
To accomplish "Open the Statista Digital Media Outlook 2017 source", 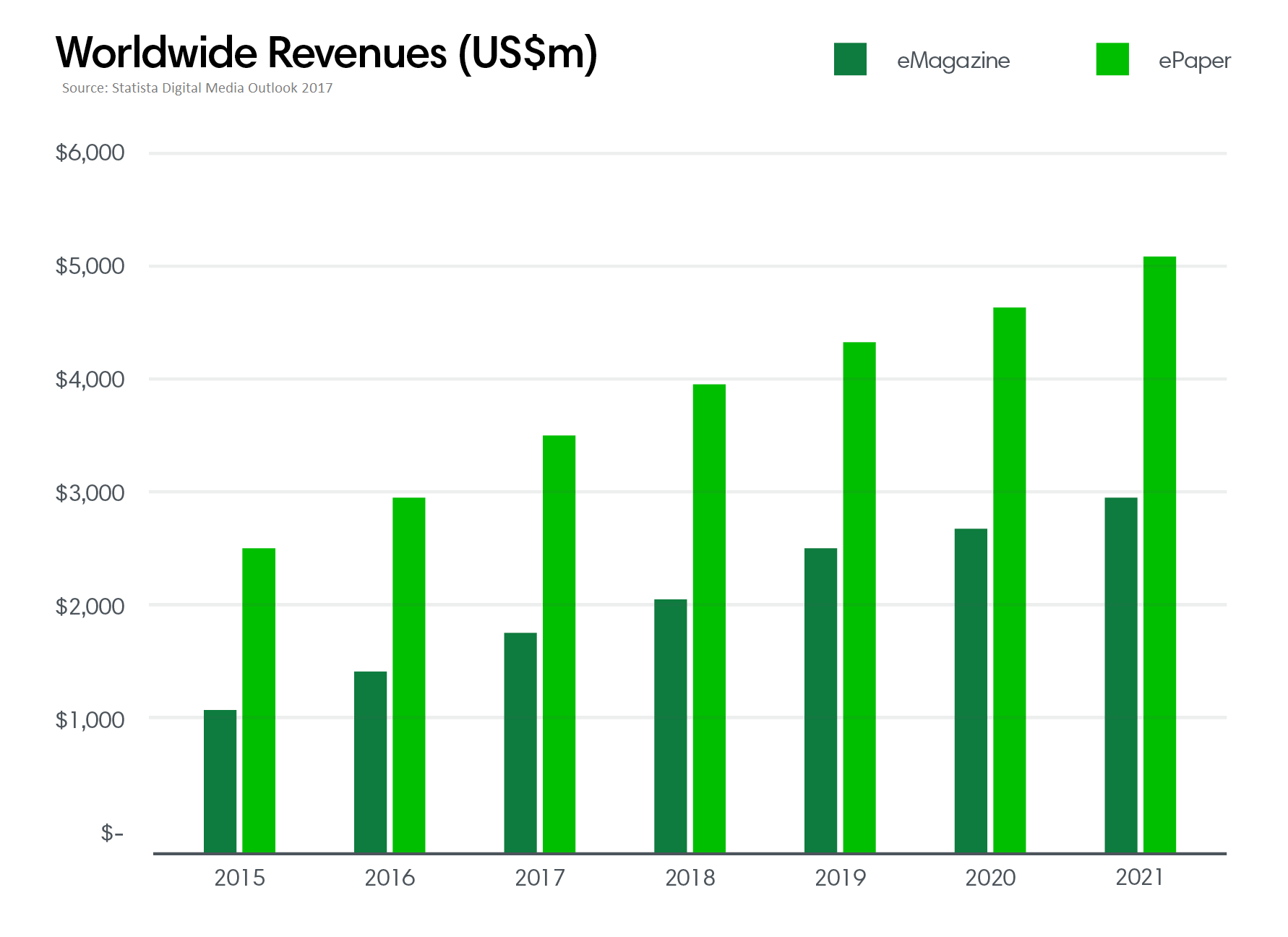I will point(197,88).
